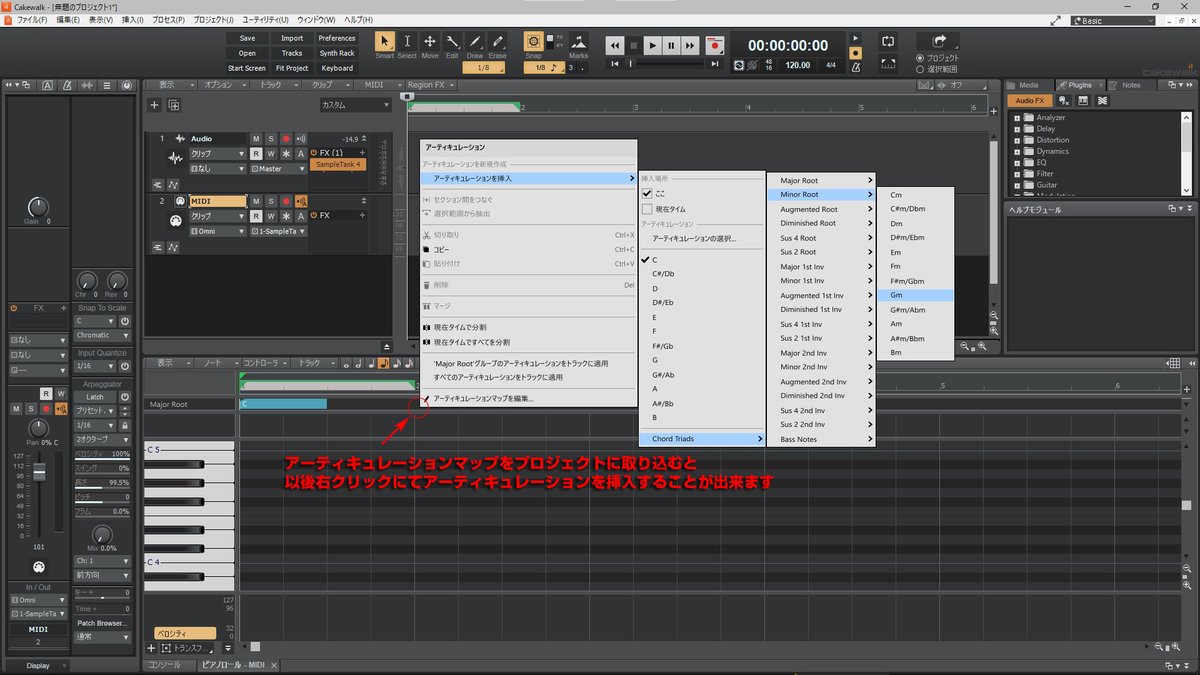This screenshot has height=675, width=1200.
Task: Open the Minor Root submenu
Action: pos(821,194)
